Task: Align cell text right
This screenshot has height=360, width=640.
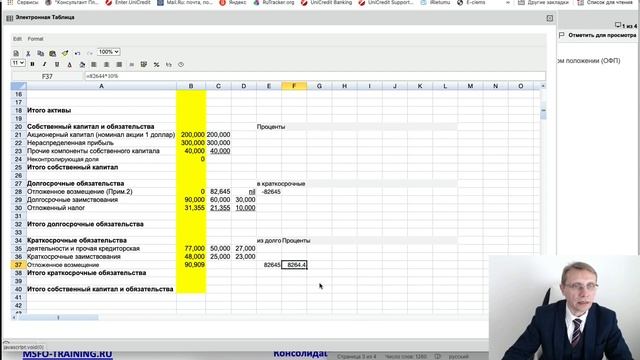Action: pos(119,64)
